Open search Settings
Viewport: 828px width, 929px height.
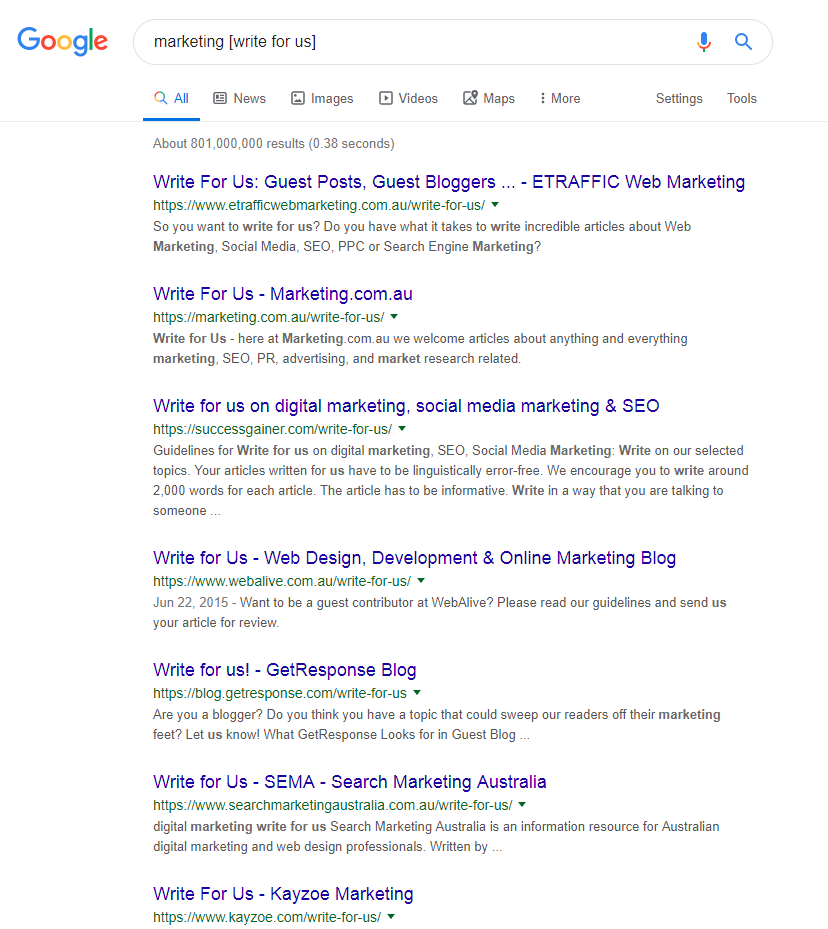coord(679,98)
